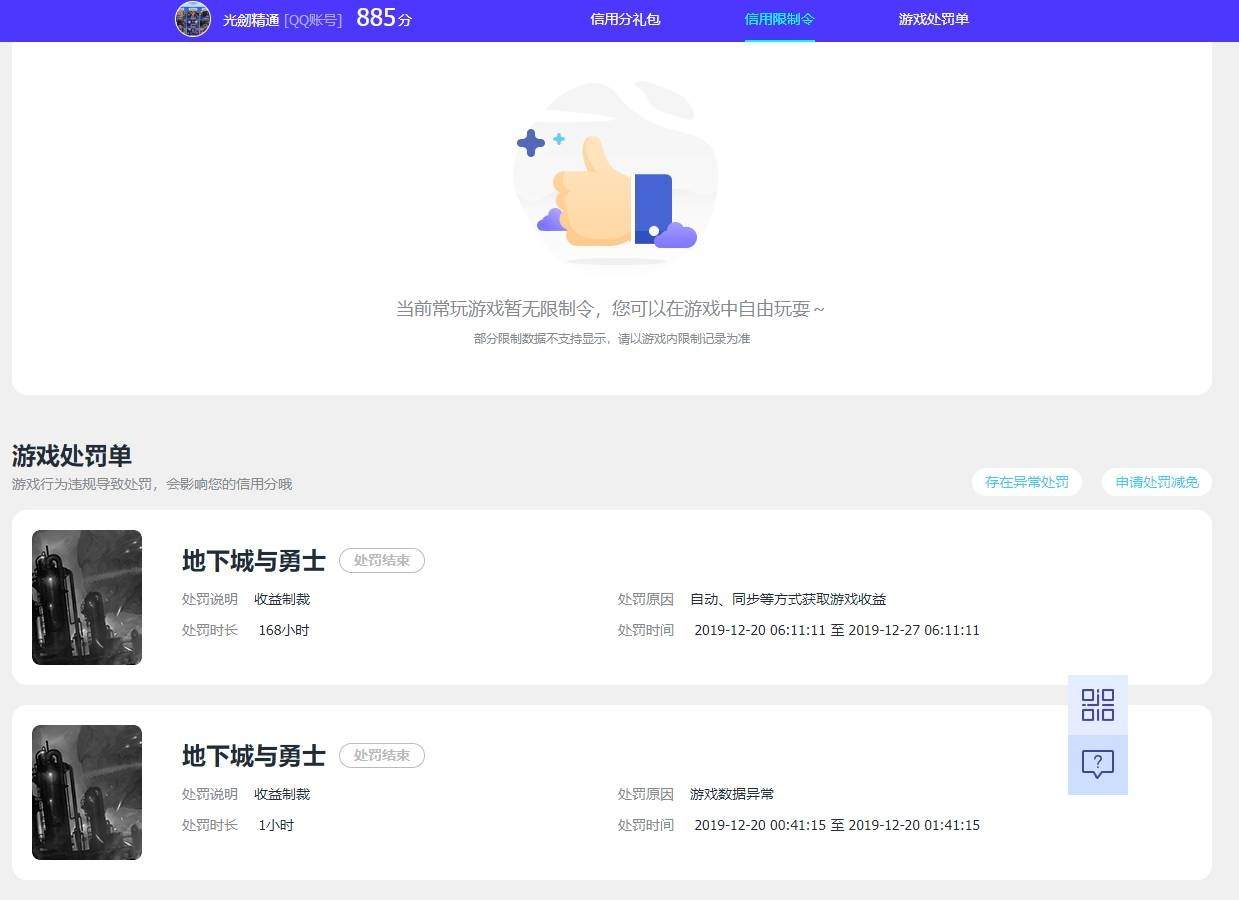Click subtitle 游戏行为违规导致处罚
The height and width of the screenshot is (900, 1239).
[x=152, y=484]
